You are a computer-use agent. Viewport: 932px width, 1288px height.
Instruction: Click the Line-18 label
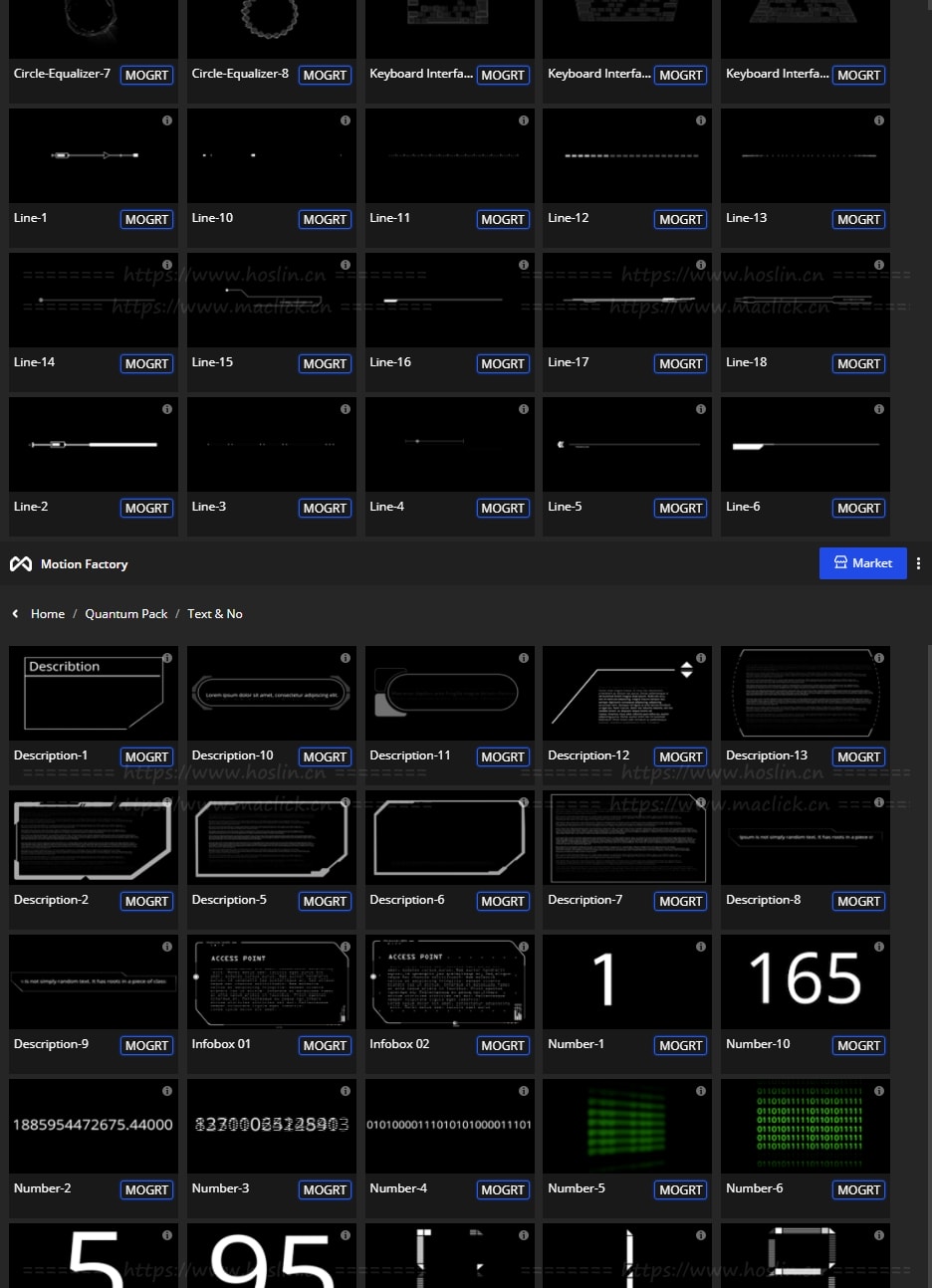(746, 362)
